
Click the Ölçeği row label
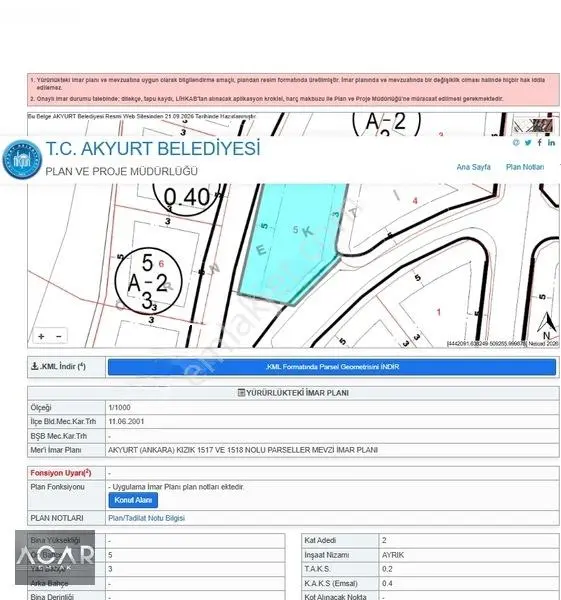click(41, 407)
